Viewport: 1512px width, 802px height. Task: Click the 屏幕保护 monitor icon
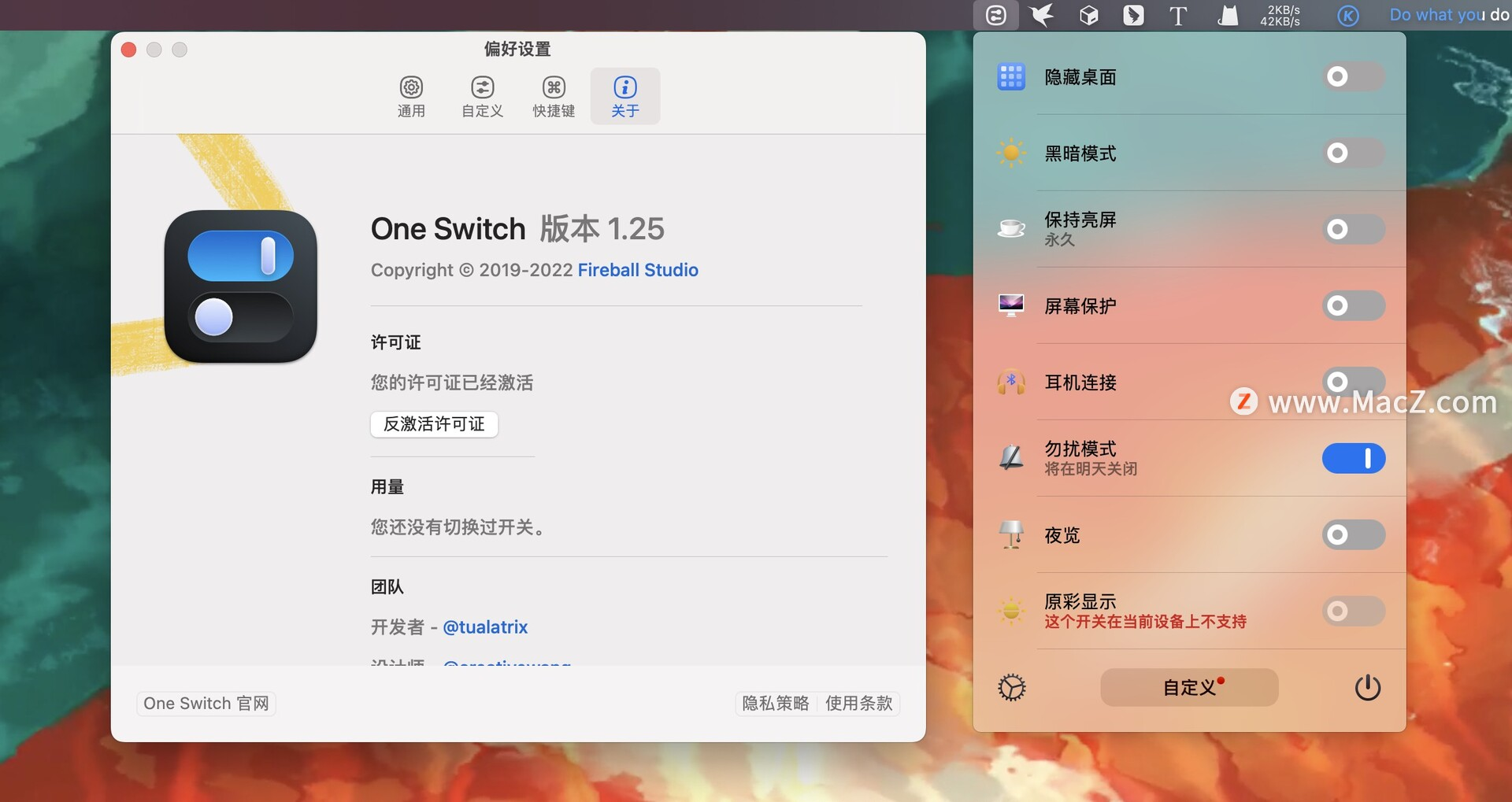click(1011, 305)
